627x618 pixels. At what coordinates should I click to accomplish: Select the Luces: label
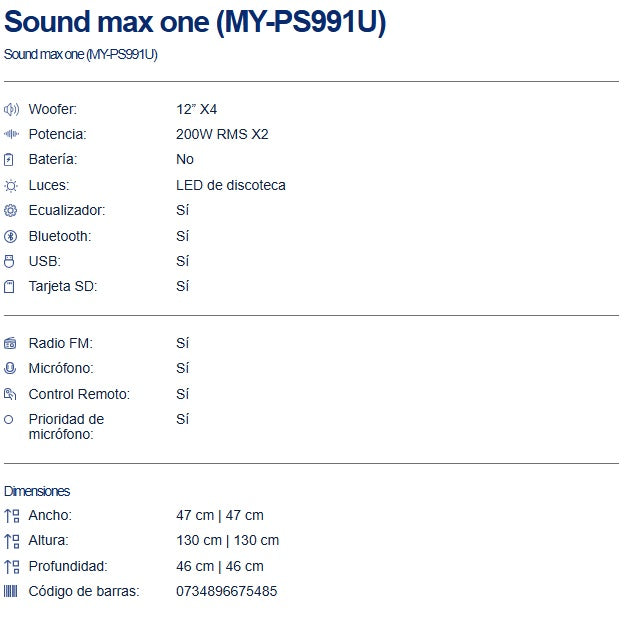[49, 185]
